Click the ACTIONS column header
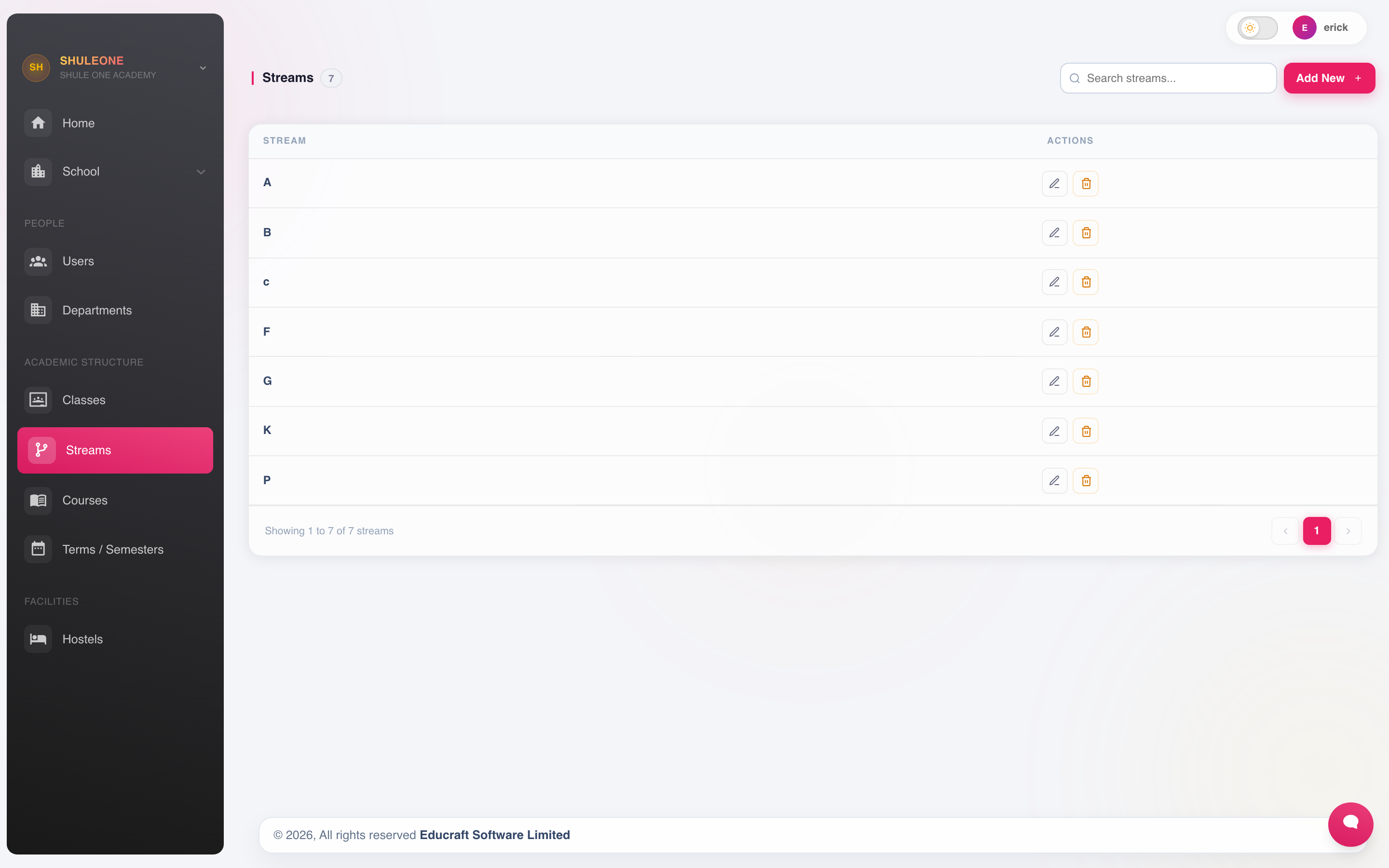Image resolution: width=1389 pixels, height=868 pixels. (x=1070, y=141)
